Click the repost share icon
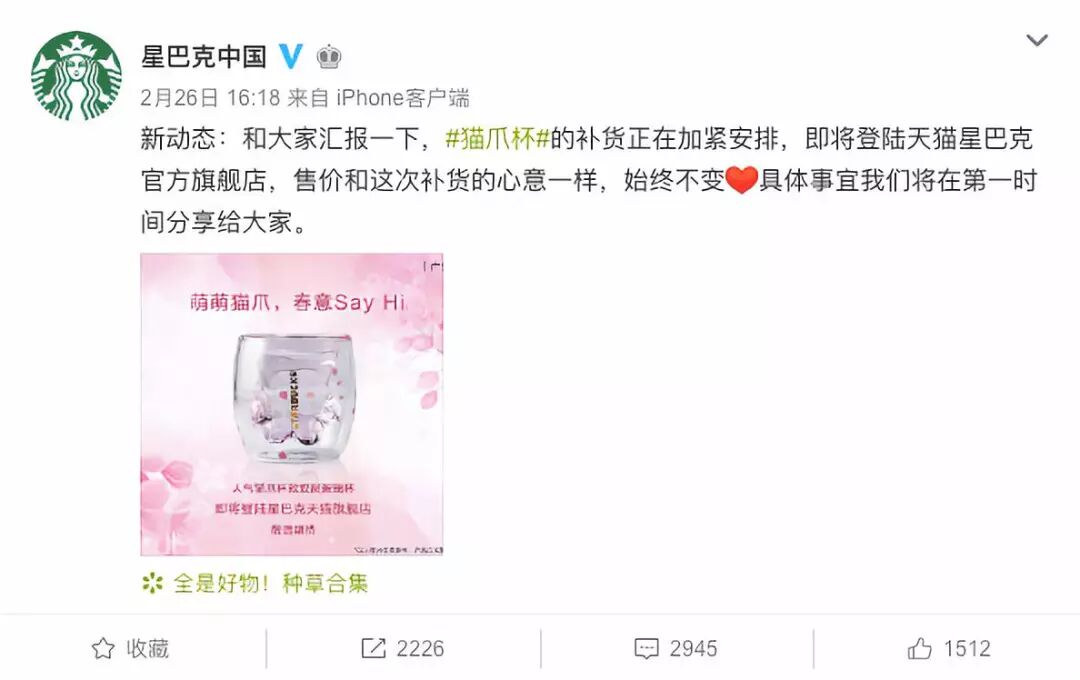1080x680 pixels. coord(373,648)
